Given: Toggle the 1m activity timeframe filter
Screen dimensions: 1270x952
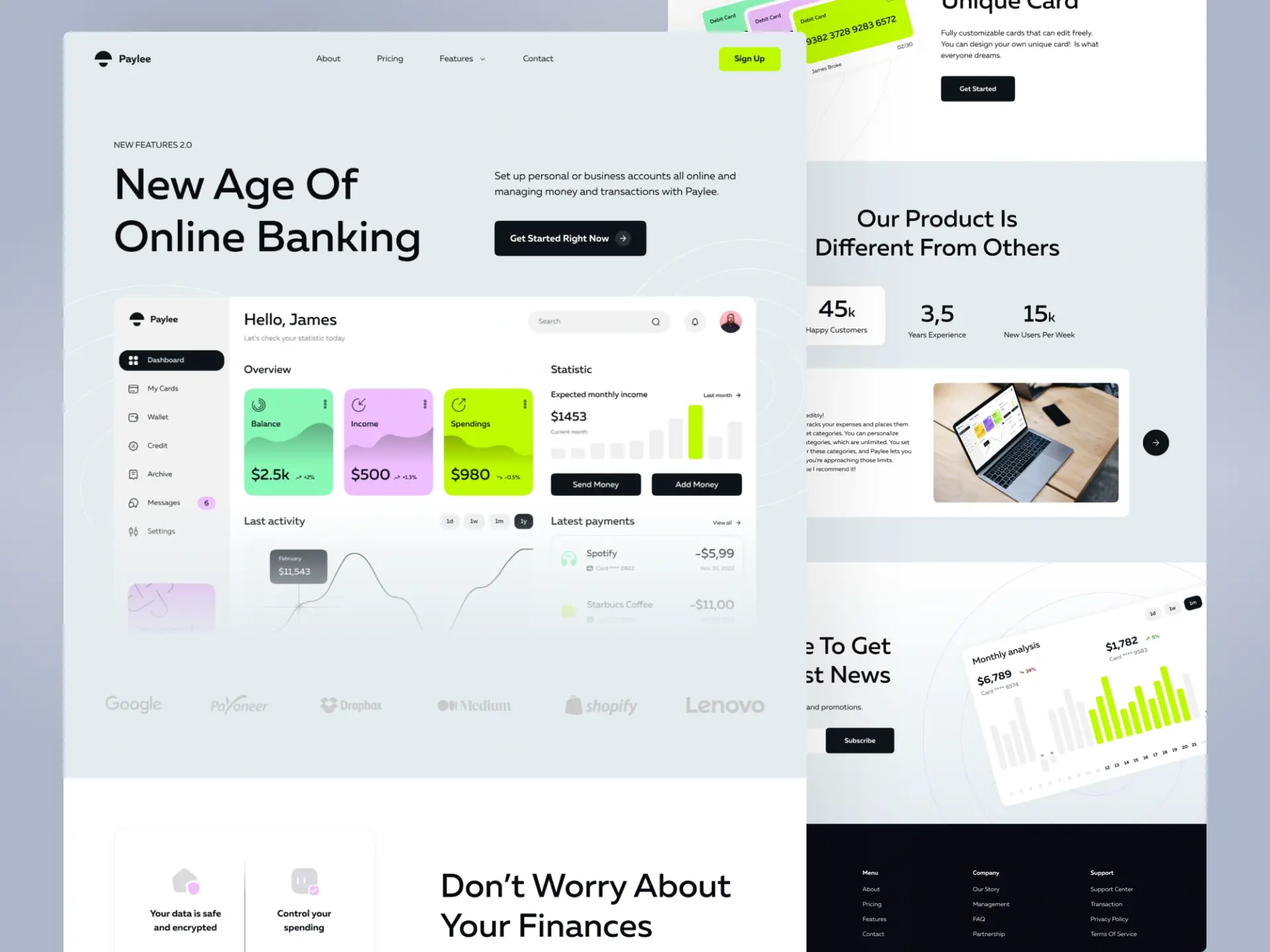Looking at the screenshot, I should 498,521.
